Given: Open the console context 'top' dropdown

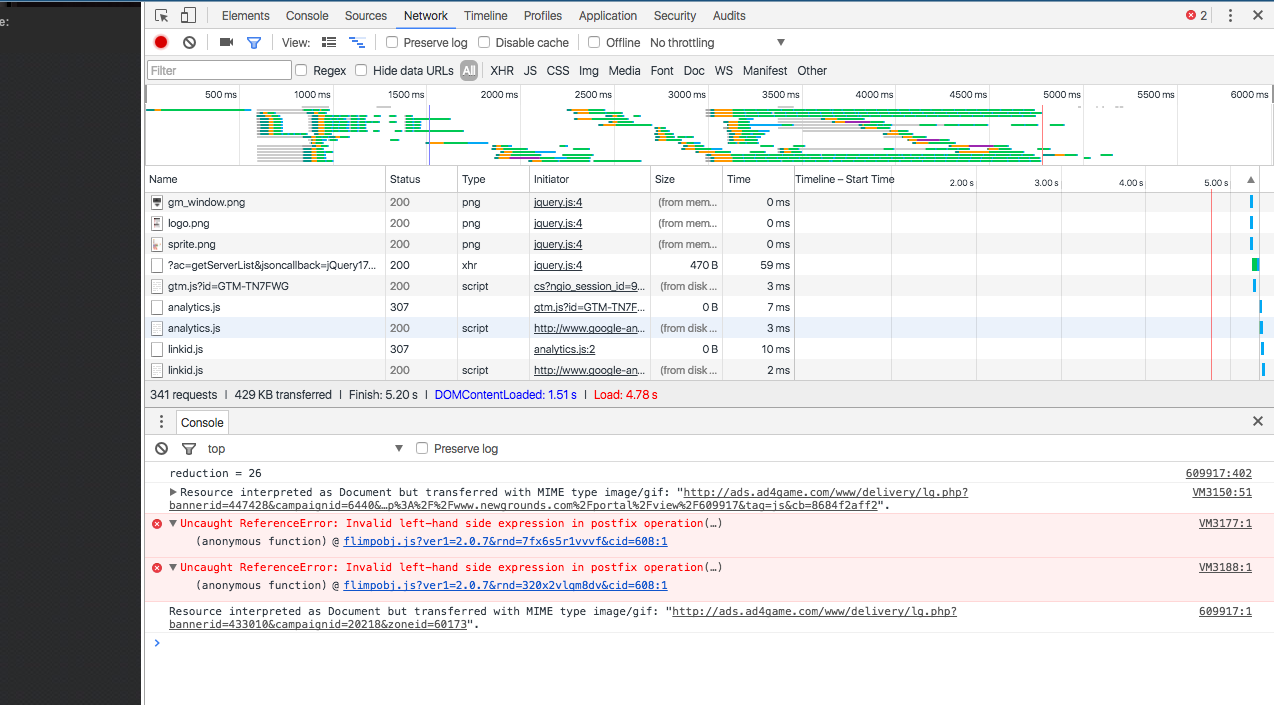Looking at the screenshot, I should [304, 449].
